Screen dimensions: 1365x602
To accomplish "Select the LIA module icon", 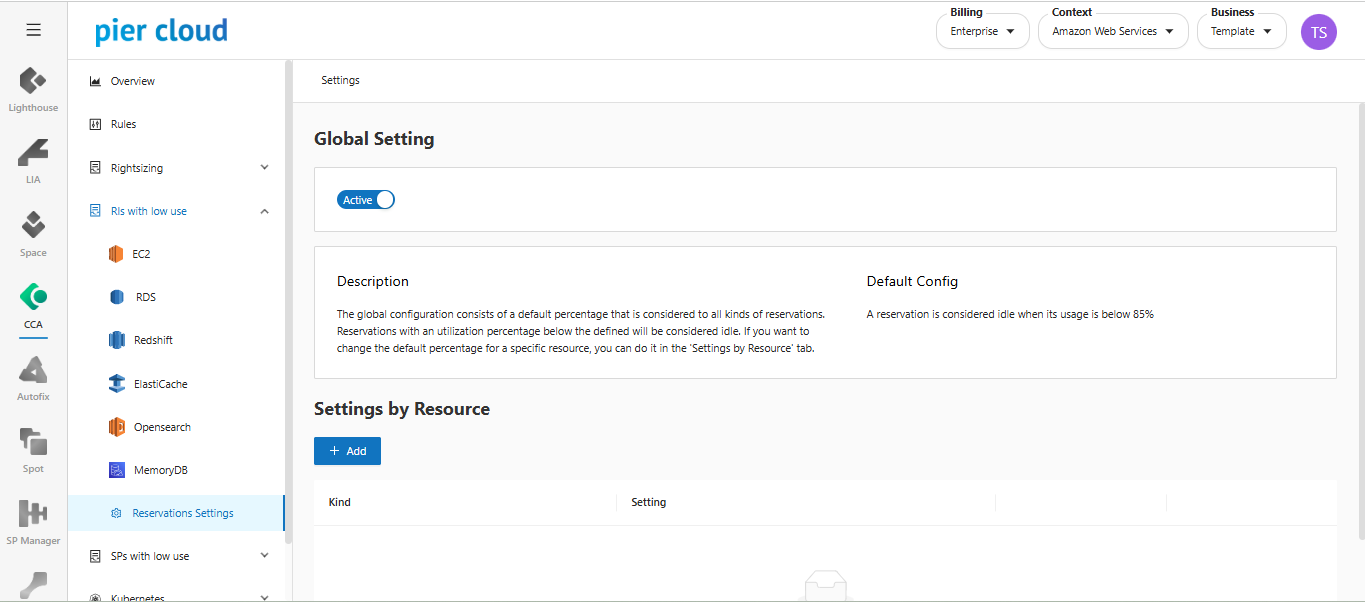I will click(33, 154).
